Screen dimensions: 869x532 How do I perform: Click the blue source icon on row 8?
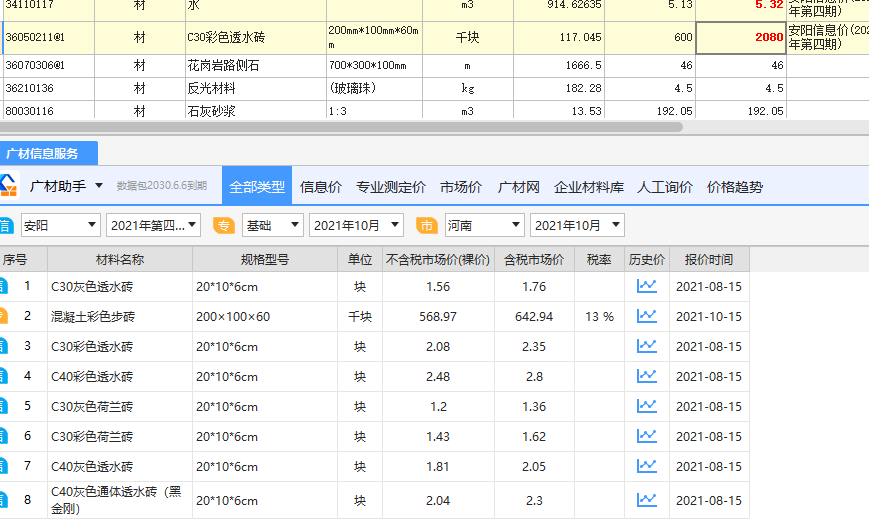[3, 500]
